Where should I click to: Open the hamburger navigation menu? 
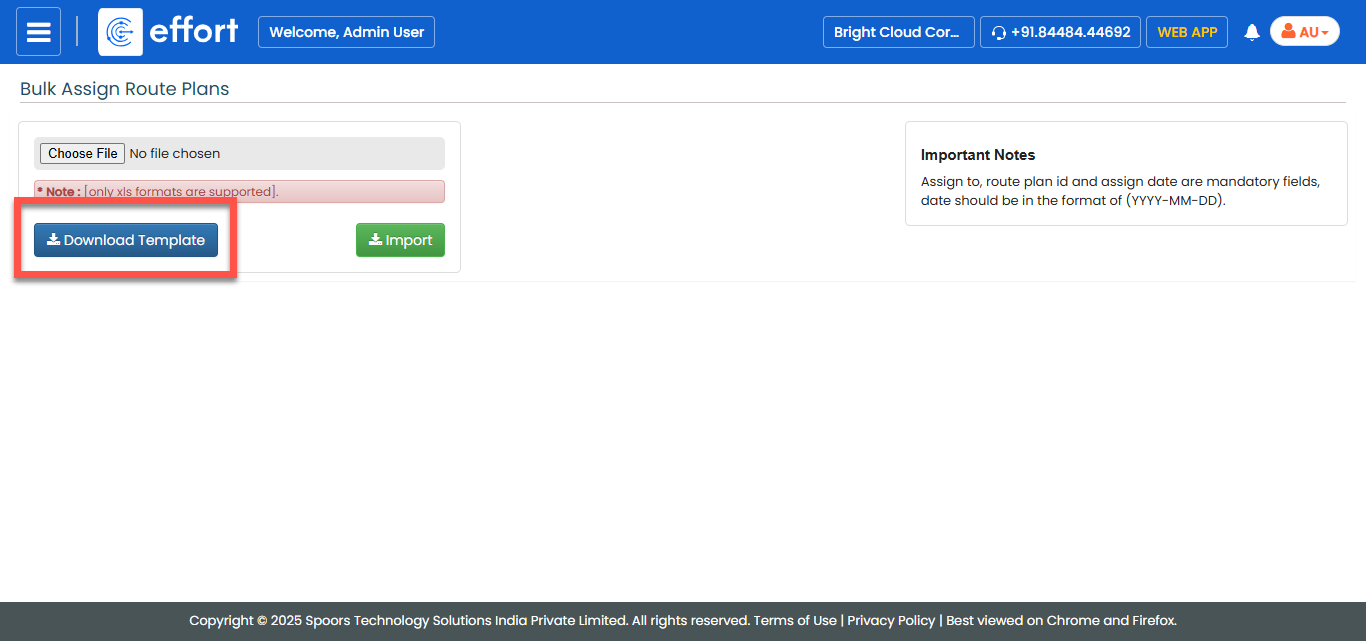(38, 32)
